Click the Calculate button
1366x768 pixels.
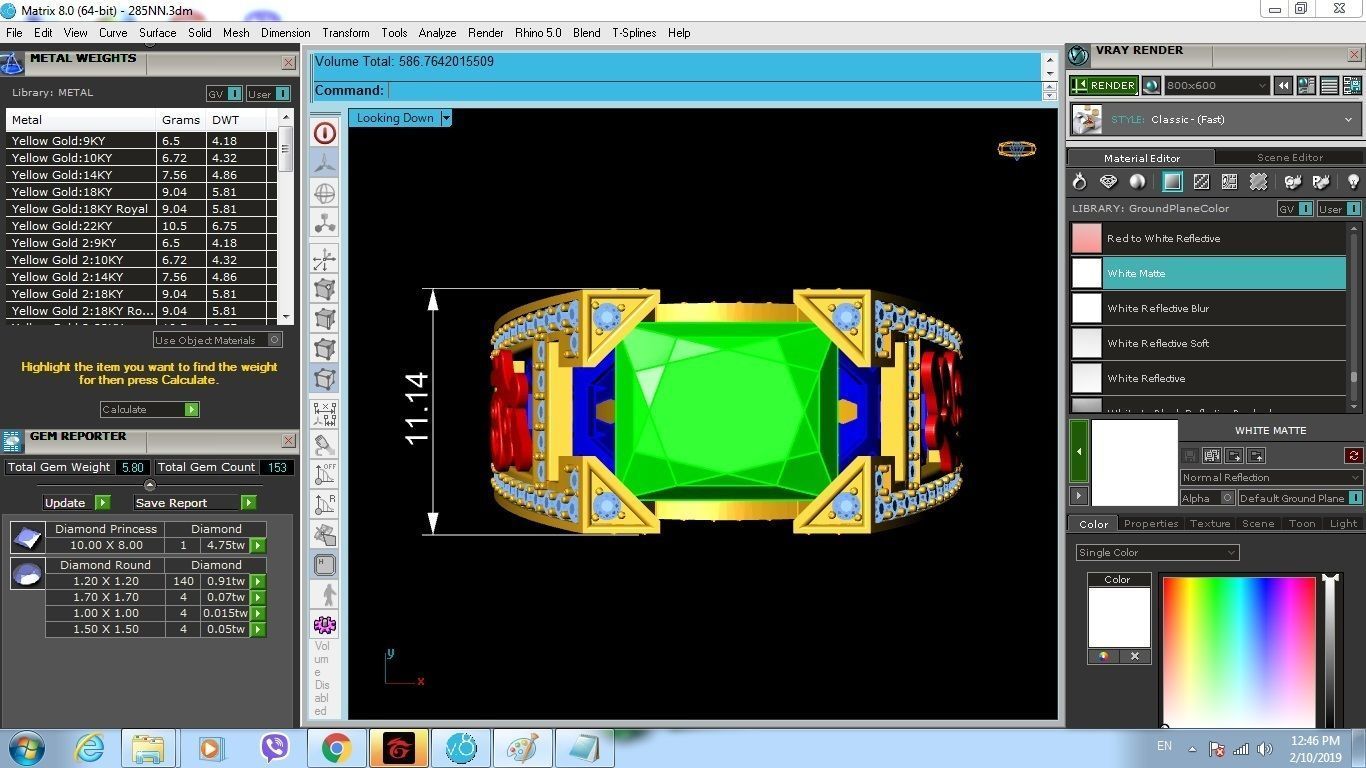click(x=149, y=409)
